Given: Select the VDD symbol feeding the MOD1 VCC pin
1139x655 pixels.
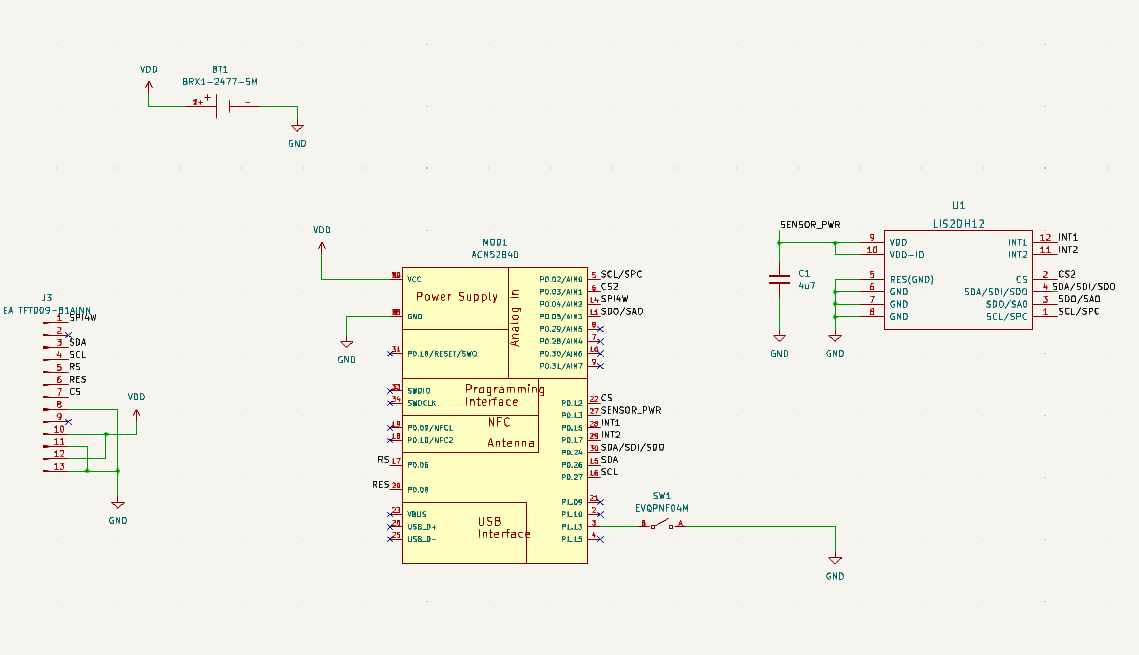Looking at the screenshot, I should click(x=321, y=240).
